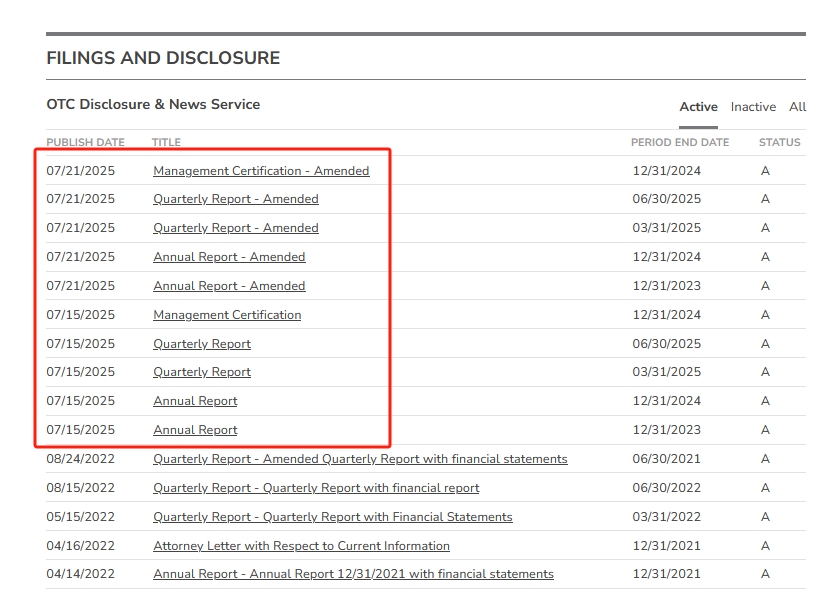Select the Active filings tab
Viewport: 824px width, 593px height.
click(698, 107)
